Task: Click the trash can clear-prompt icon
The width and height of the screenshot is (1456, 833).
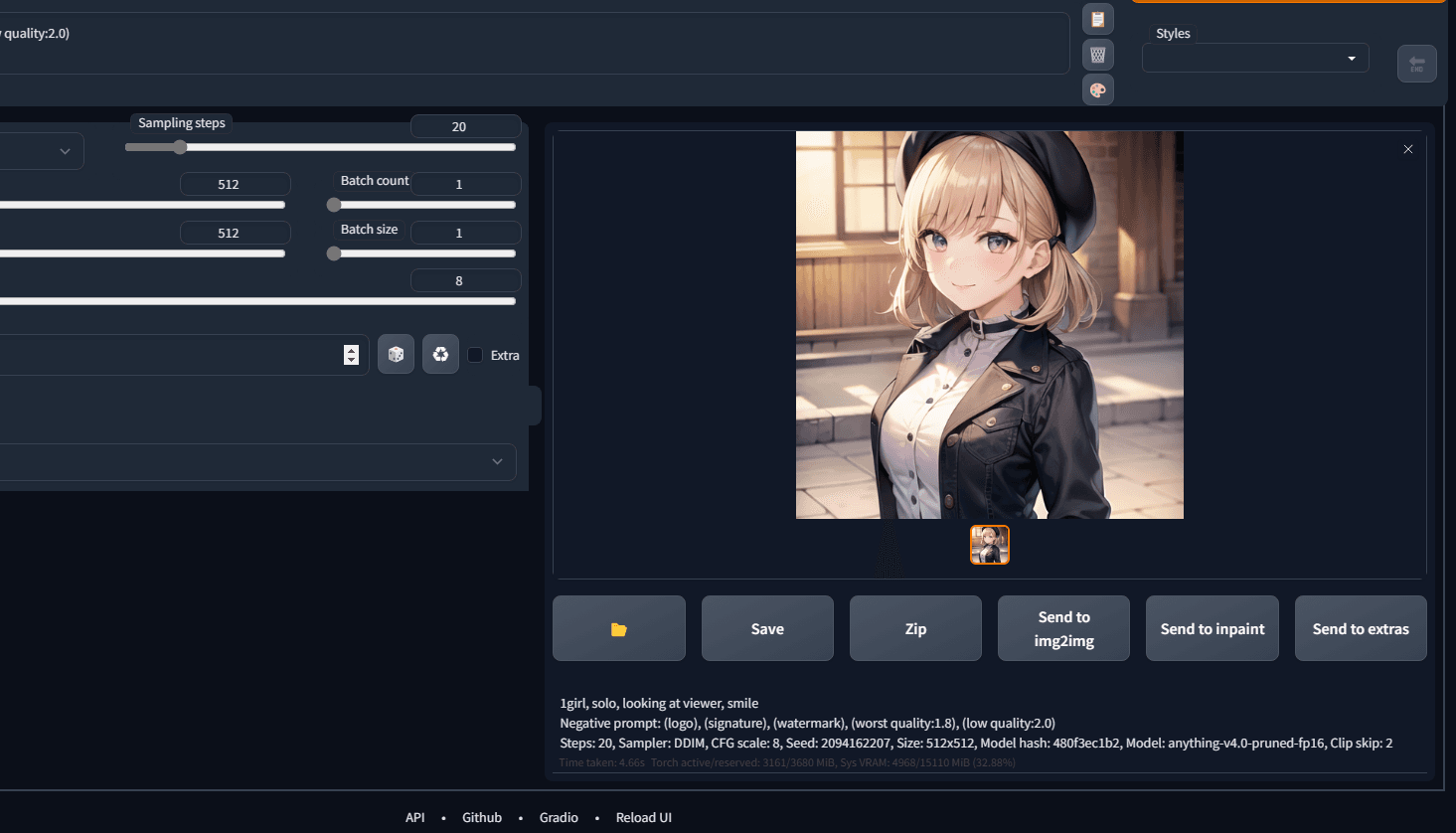Action: coord(1097,55)
